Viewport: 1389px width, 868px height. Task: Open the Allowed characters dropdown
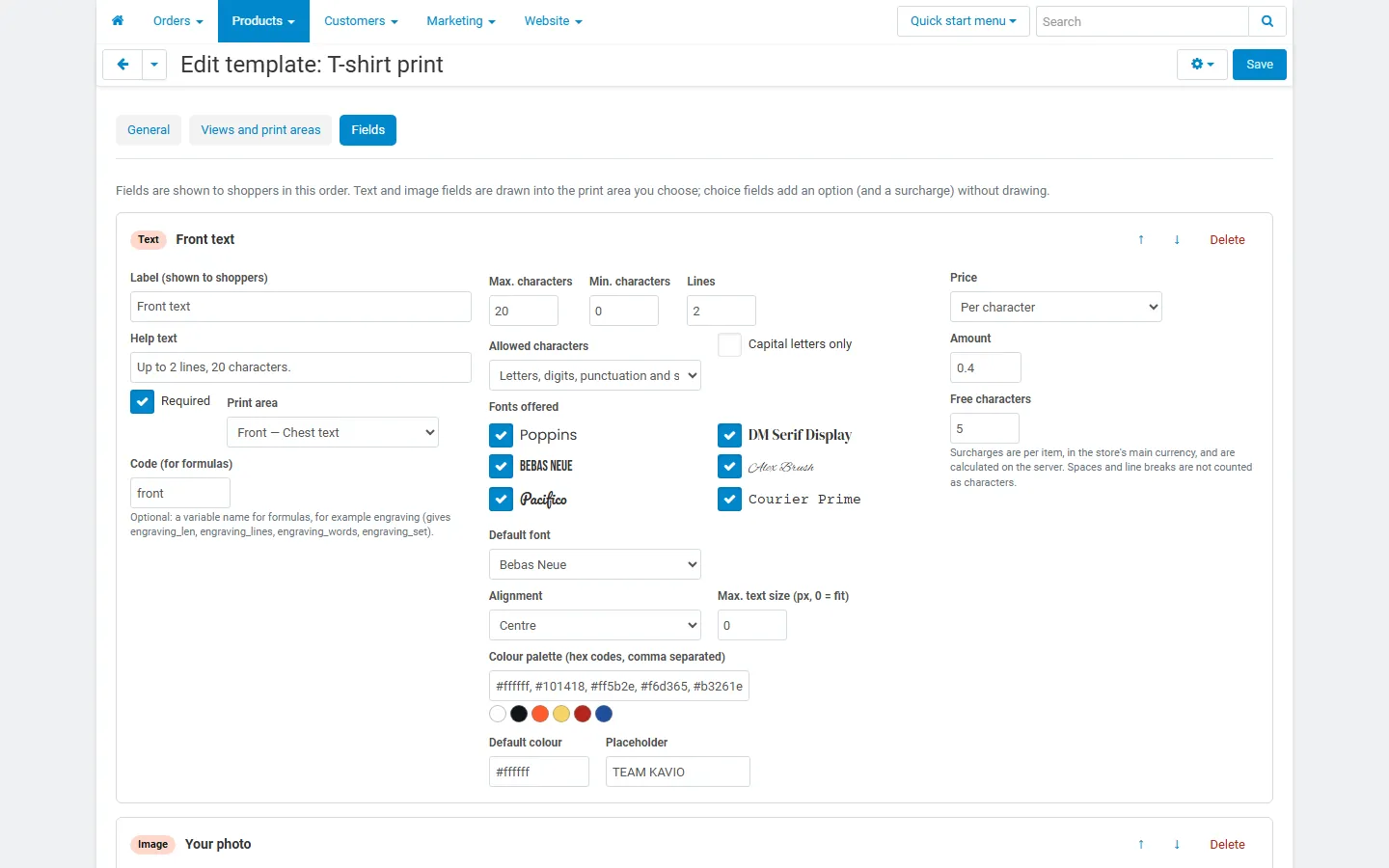point(595,375)
